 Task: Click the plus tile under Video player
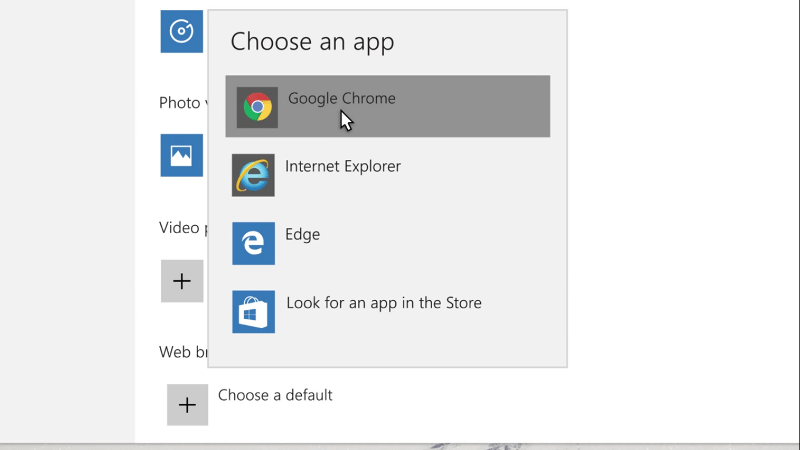click(182, 281)
